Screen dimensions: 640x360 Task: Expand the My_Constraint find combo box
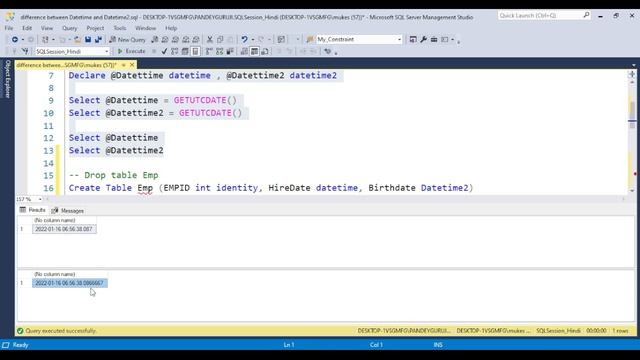(399, 40)
